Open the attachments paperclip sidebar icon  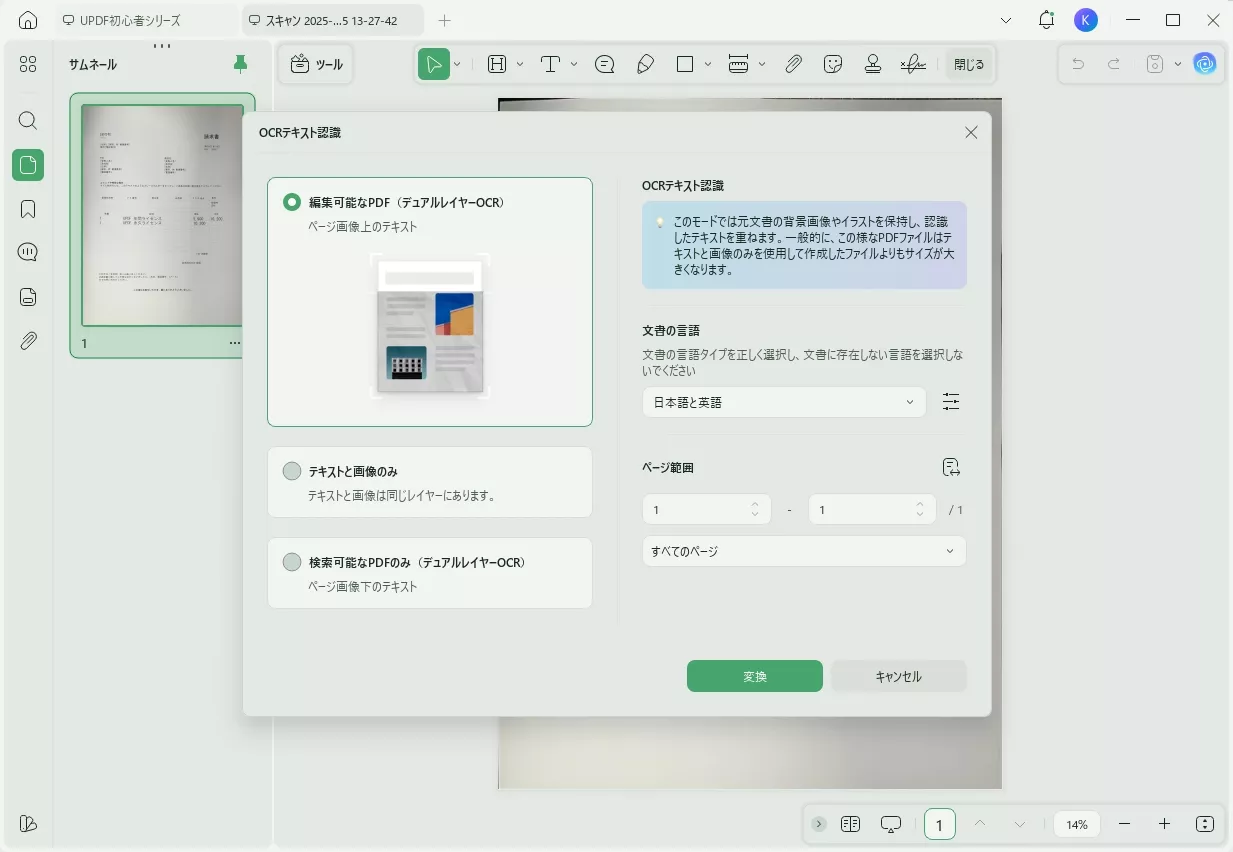click(28, 341)
